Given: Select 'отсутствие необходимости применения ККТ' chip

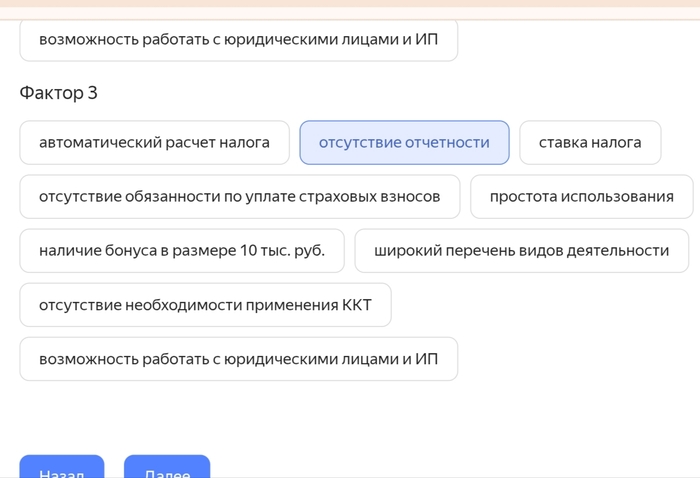Looking at the screenshot, I should tap(205, 305).
